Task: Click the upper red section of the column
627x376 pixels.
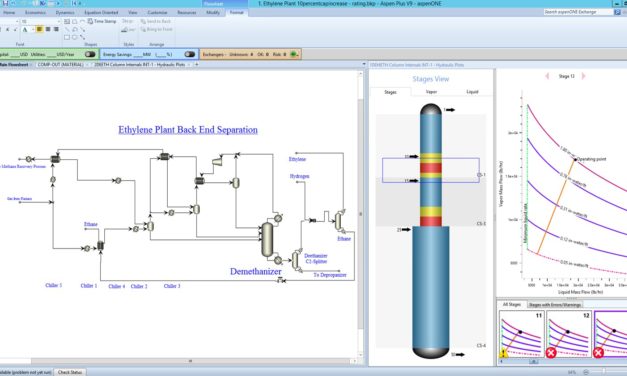Action: point(431,168)
